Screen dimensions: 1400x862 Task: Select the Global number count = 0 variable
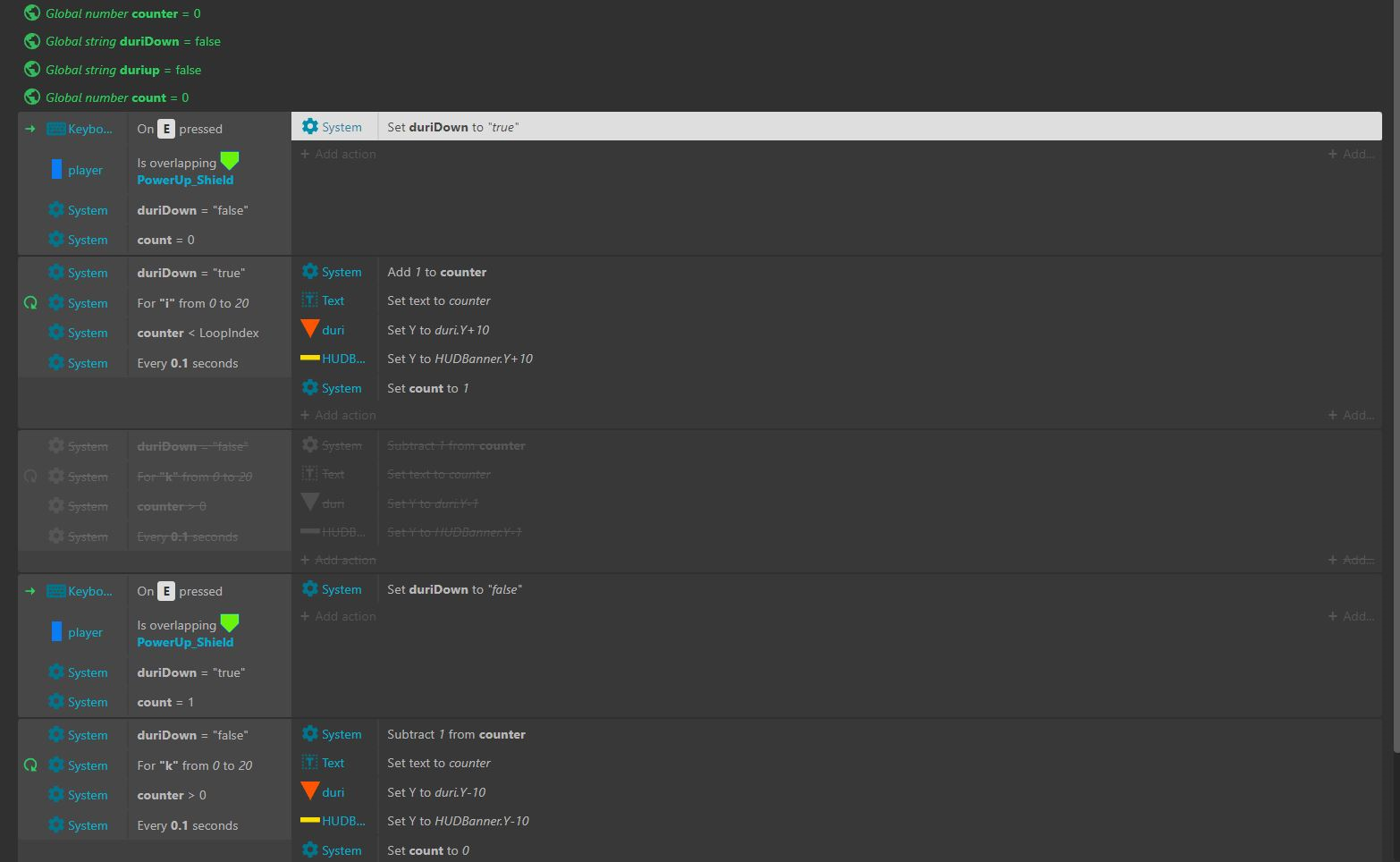(x=117, y=97)
